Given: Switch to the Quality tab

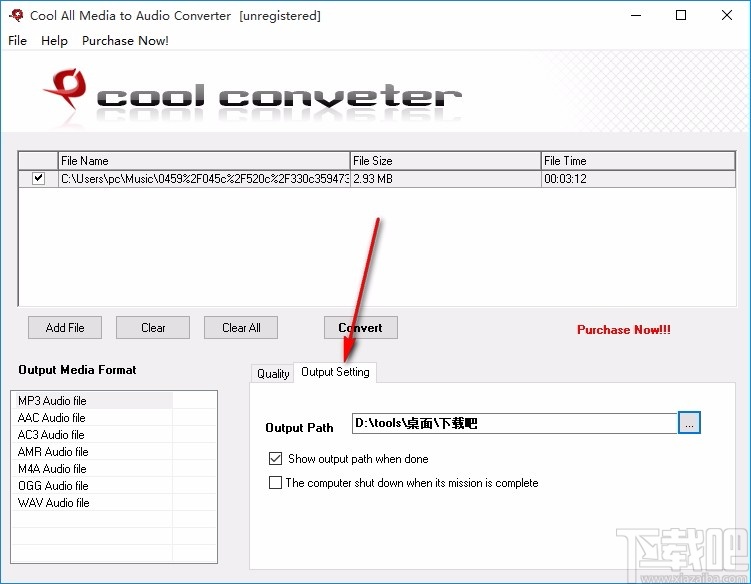Looking at the screenshot, I should [273, 373].
